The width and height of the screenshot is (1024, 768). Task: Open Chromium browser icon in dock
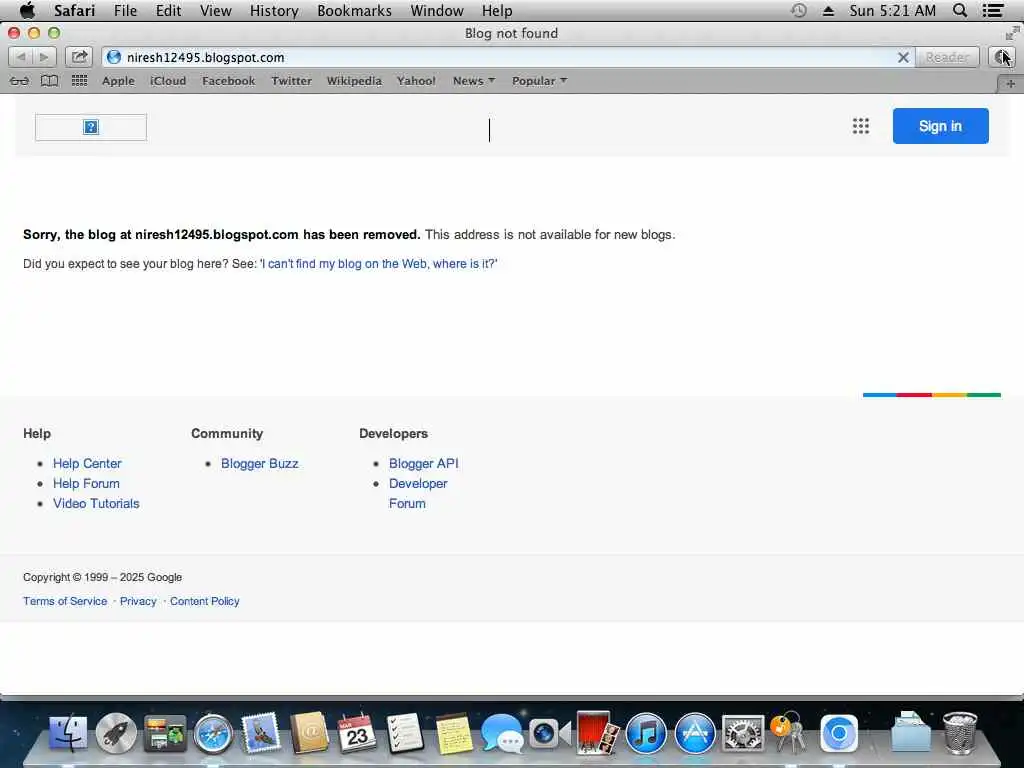[839, 733]
